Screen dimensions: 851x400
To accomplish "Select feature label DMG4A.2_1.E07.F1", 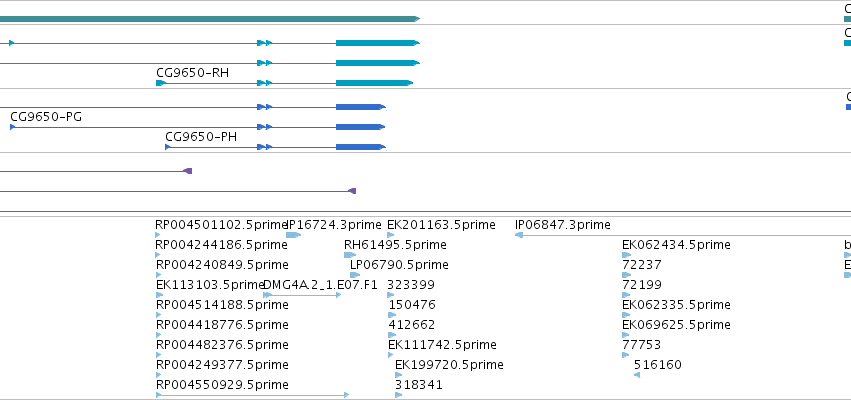I will [320, 285].
